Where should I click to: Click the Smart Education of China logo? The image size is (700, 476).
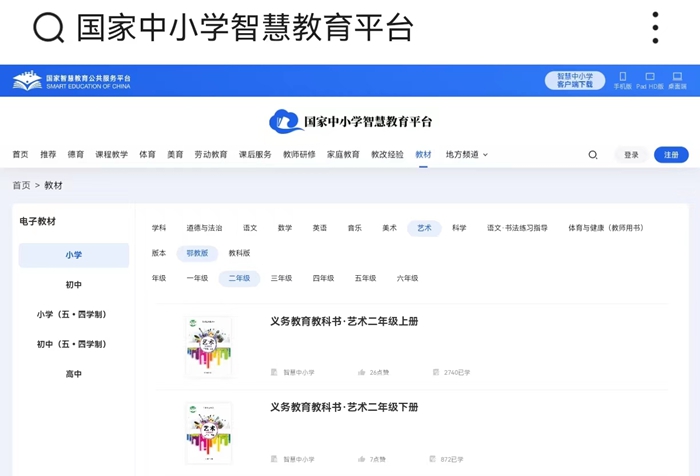71,81
